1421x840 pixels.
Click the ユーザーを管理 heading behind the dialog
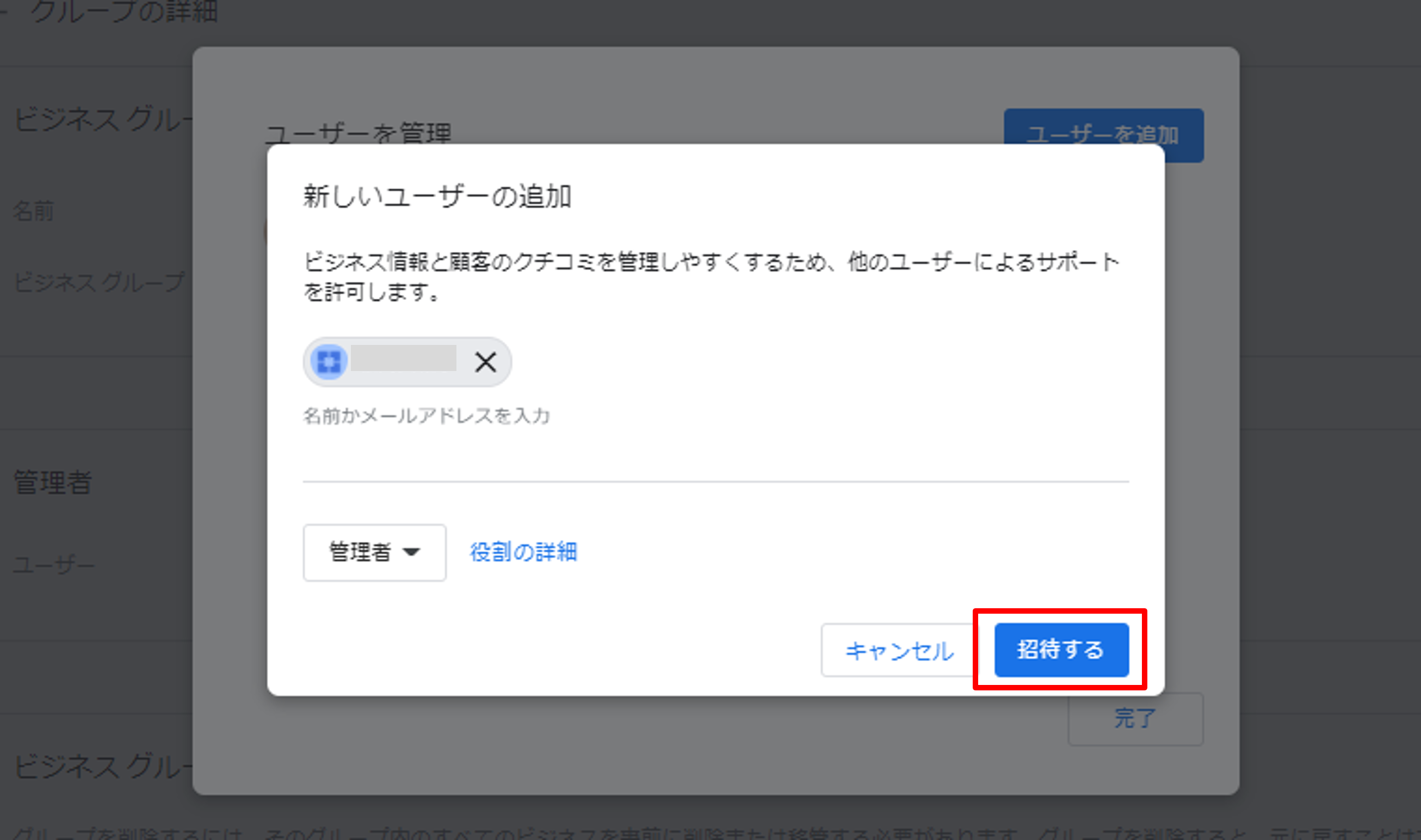point(358,134)
